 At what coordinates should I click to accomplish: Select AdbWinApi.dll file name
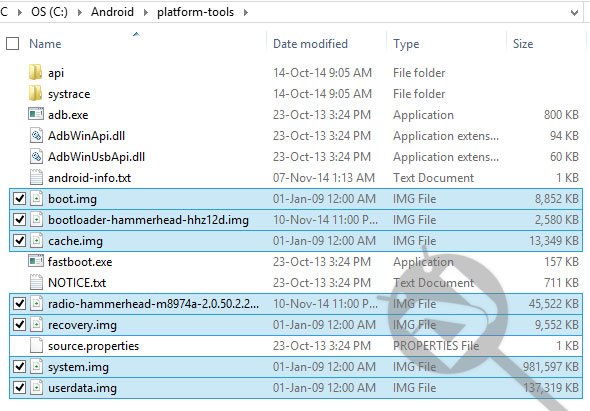(87, 136)
